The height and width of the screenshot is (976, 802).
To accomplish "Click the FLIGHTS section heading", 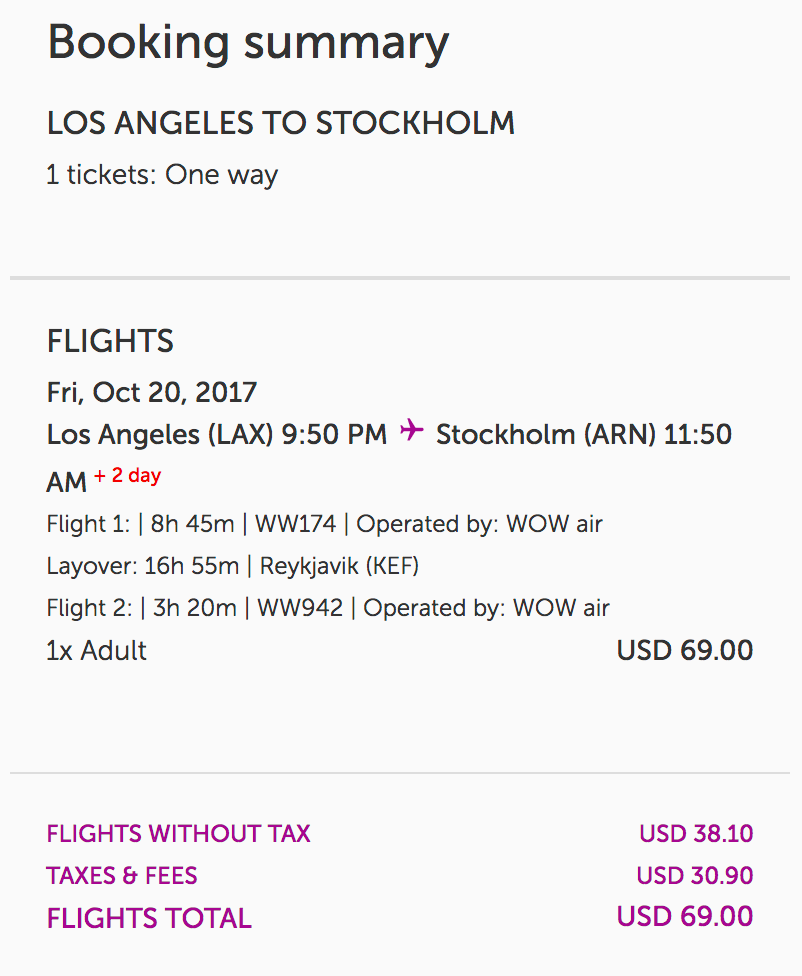I will pos(110,342).
